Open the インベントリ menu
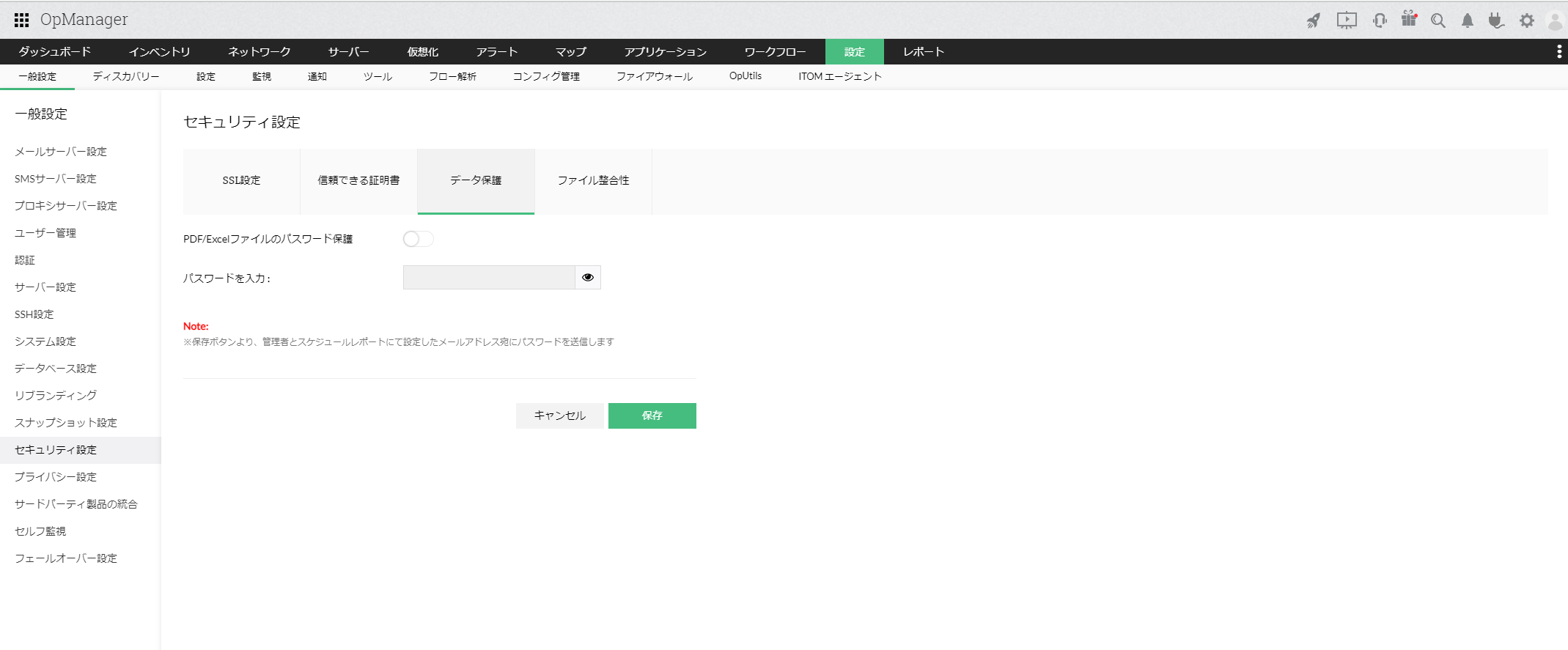1568x650 pixels. (x=160, y=51)
